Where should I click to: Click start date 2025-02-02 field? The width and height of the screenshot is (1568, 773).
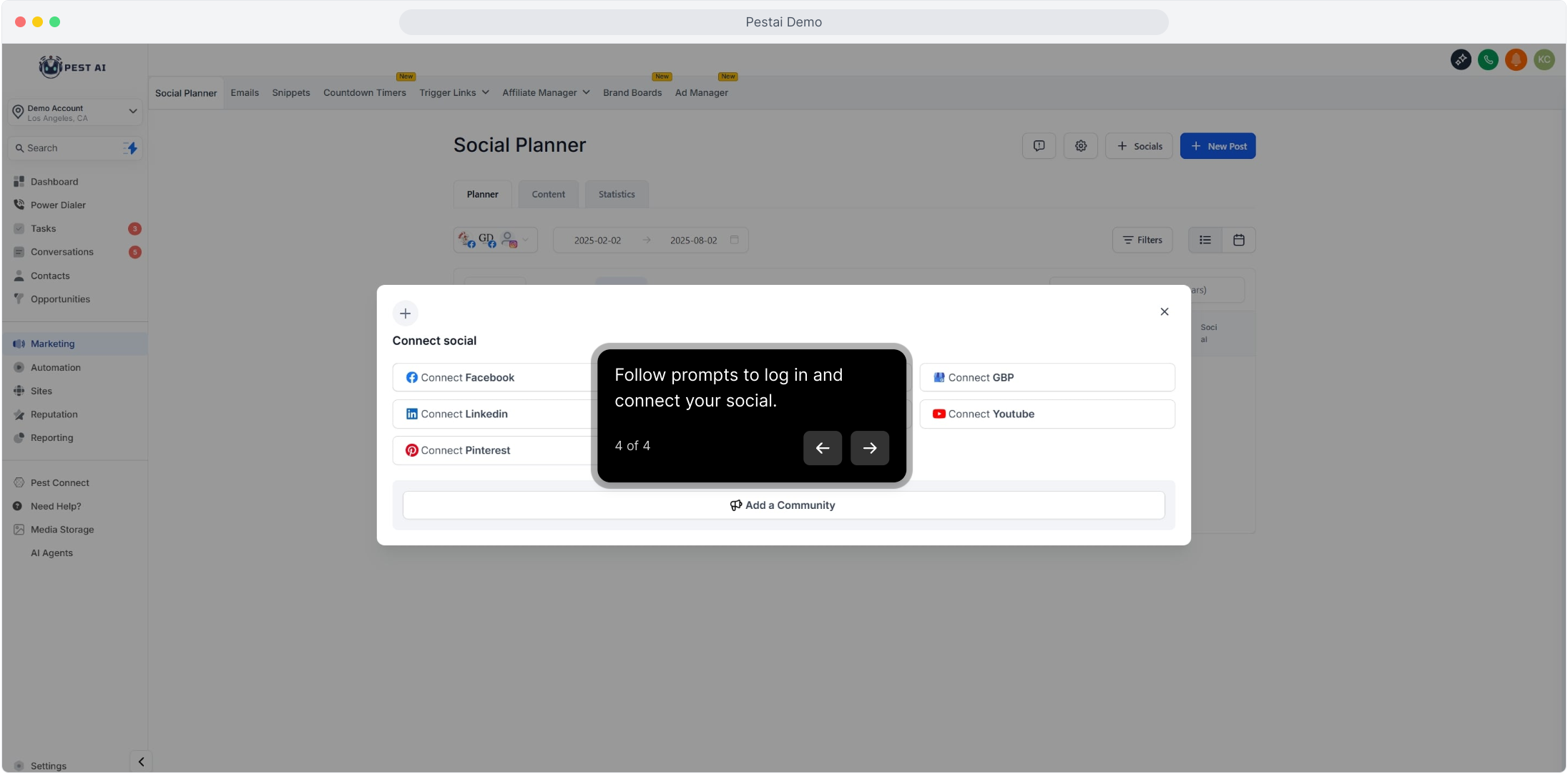597,240
